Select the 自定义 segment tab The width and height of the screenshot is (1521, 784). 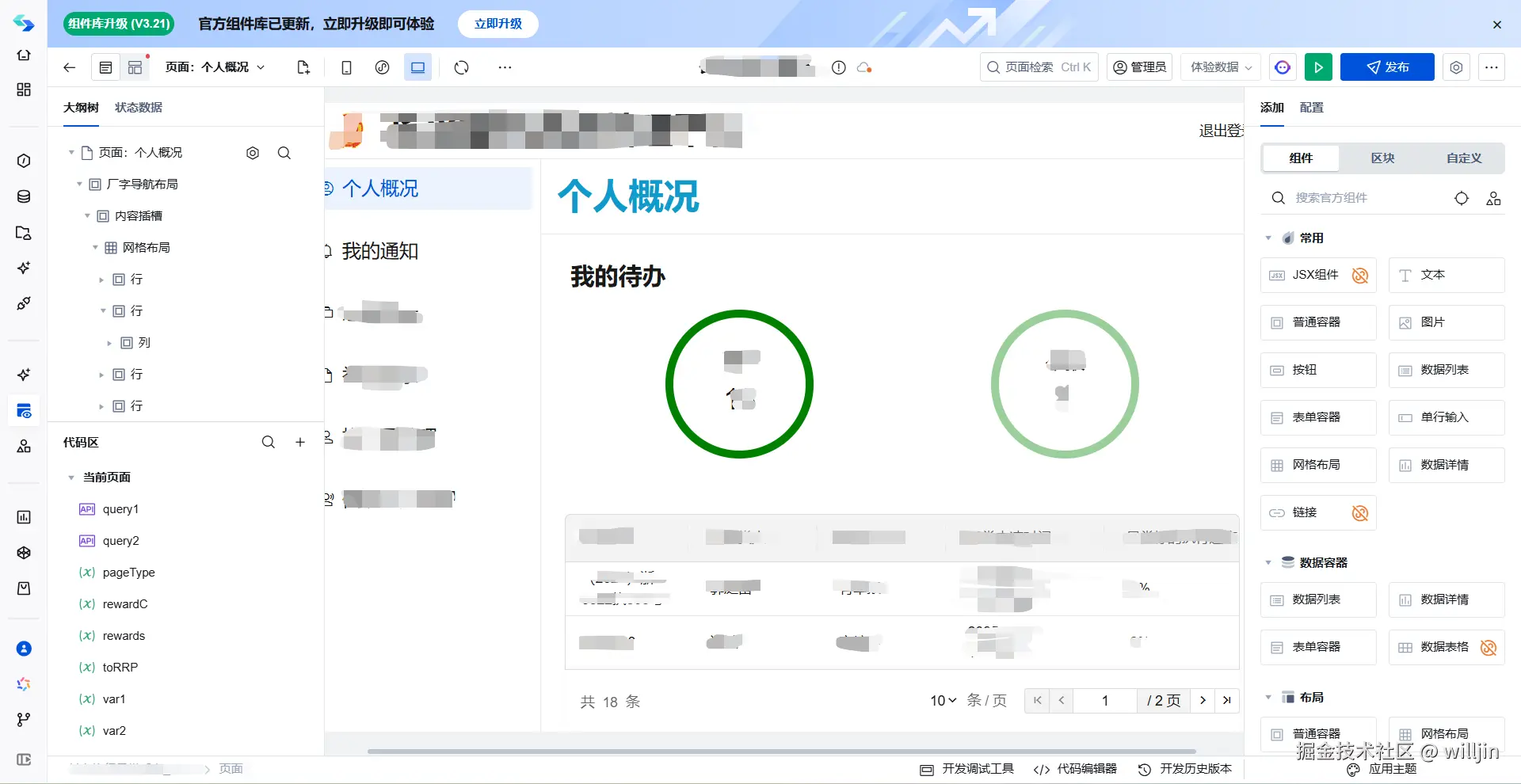(1463, 158)
